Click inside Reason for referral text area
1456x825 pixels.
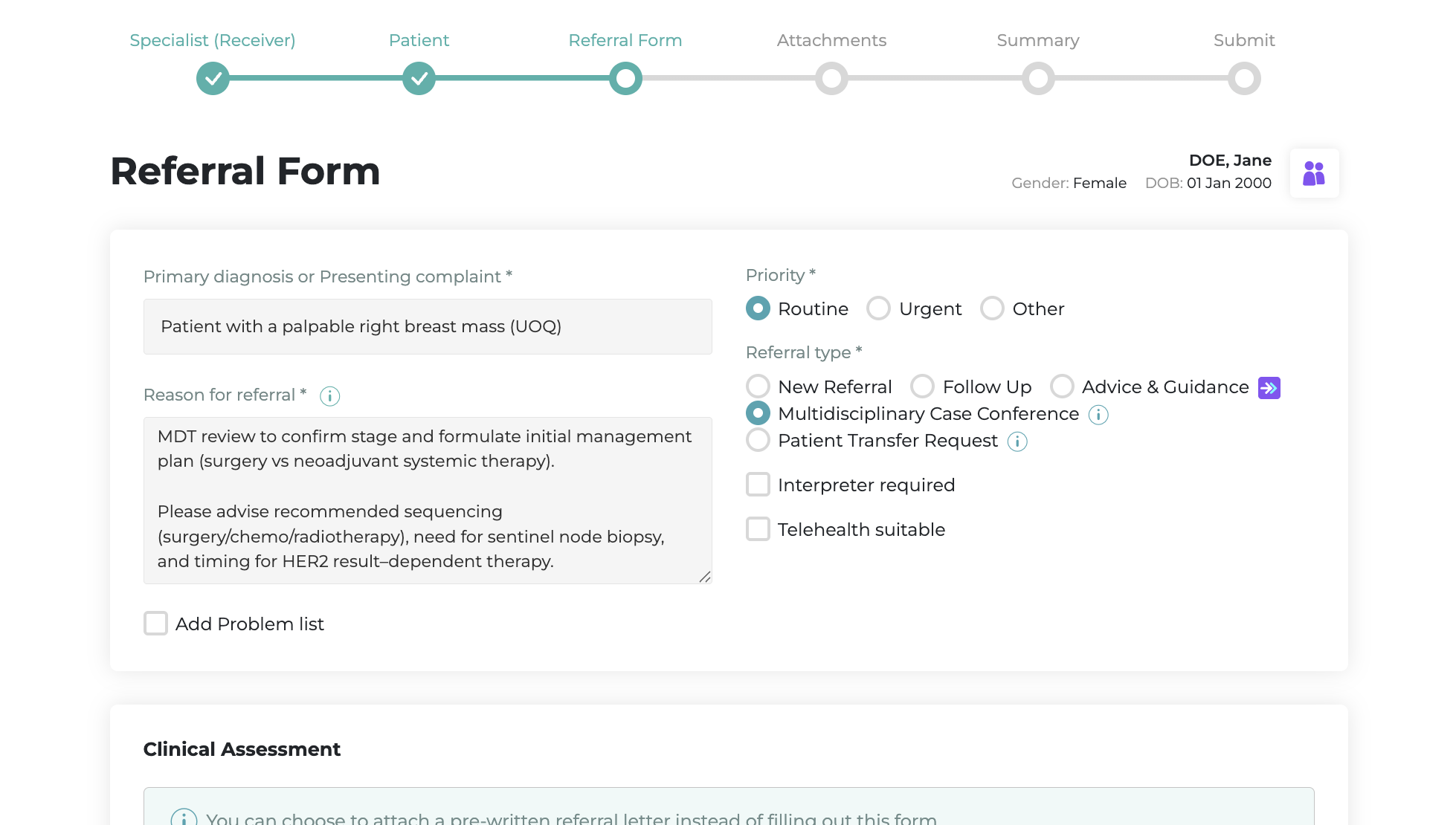(x=428, y=500)
